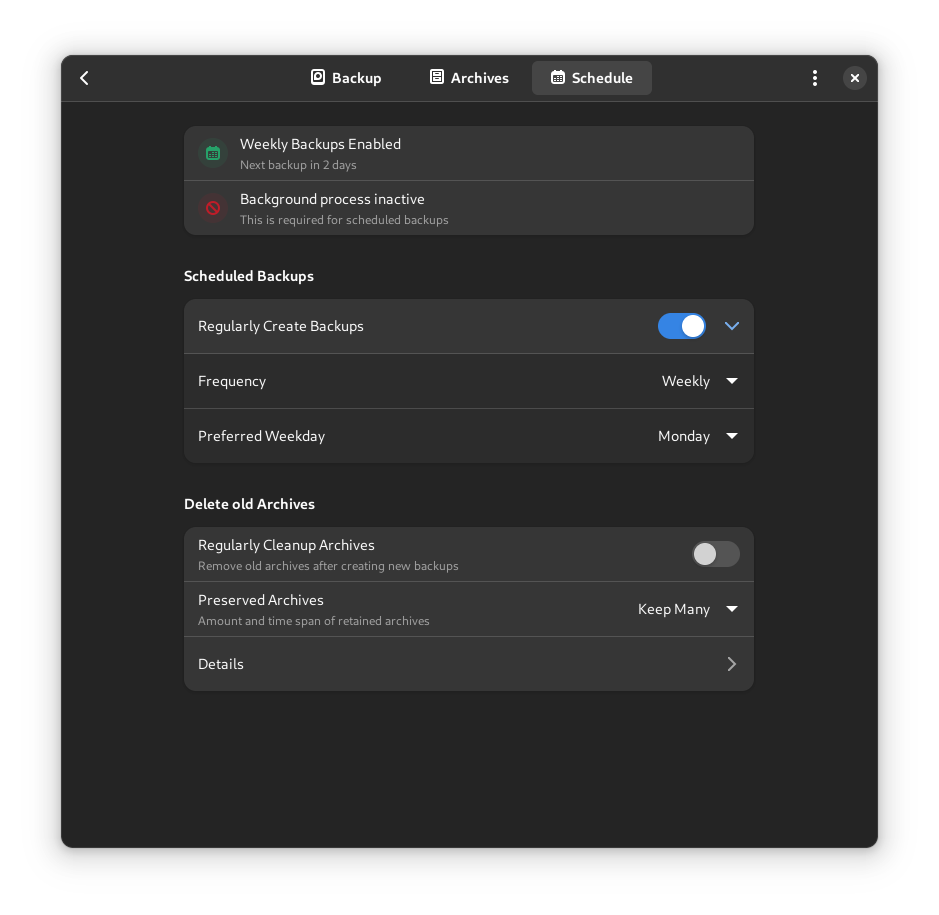Switch to the Archives tab
The width and height of the screenshot is (939, 915).
coord(469,78)
